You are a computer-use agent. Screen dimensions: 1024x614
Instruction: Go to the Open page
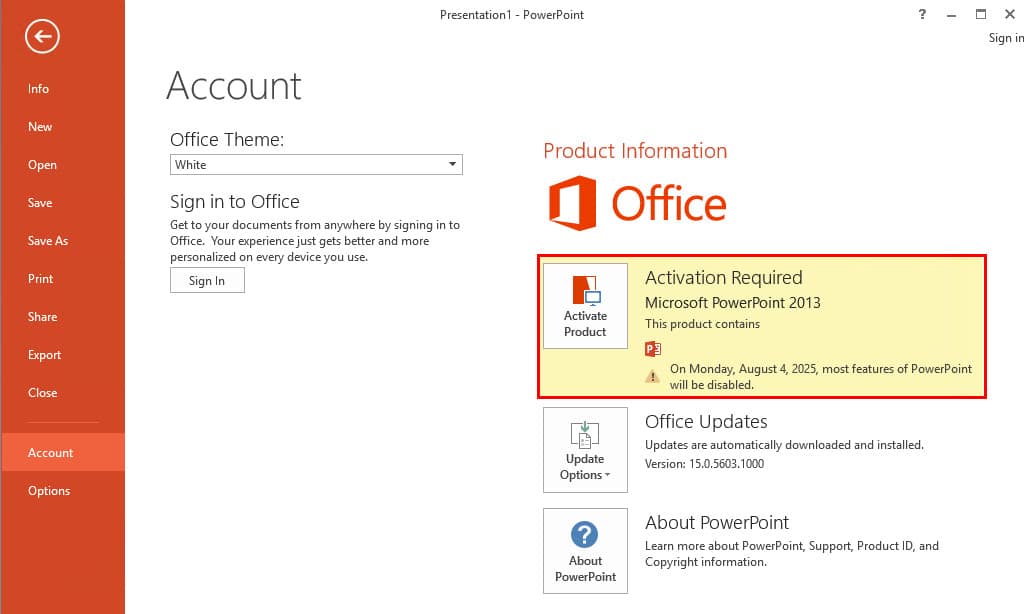coord(42,165)
